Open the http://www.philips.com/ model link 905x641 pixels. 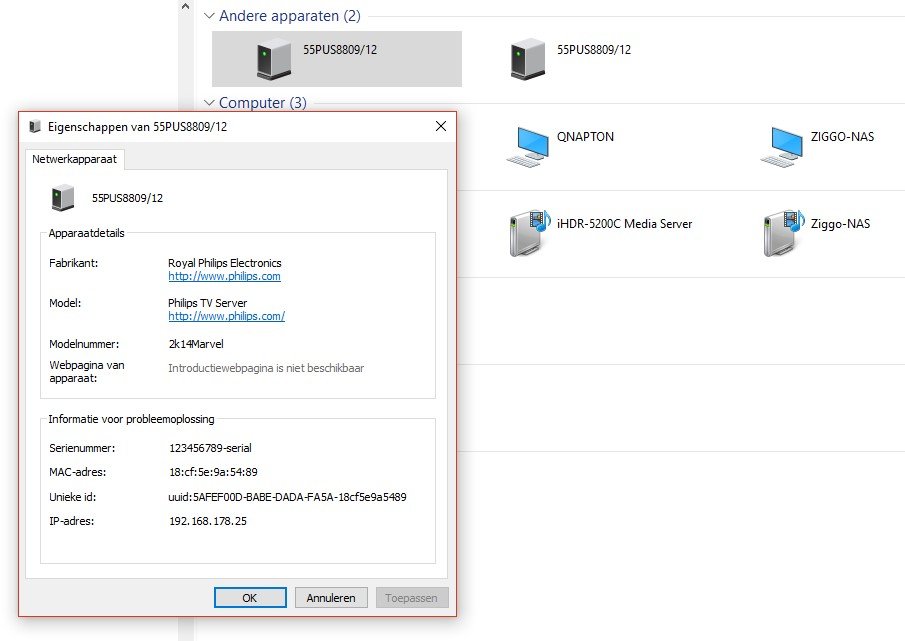point(226,316)
